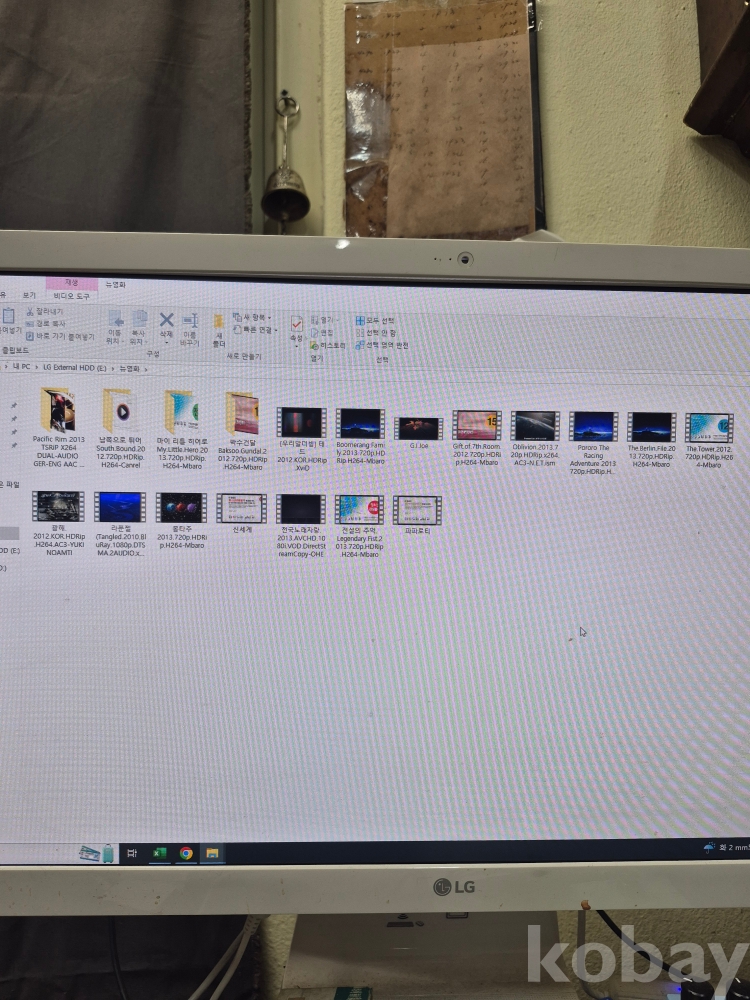Click Select all (모두 선택)
The image size is (750, 1000).
click(378, 320)
